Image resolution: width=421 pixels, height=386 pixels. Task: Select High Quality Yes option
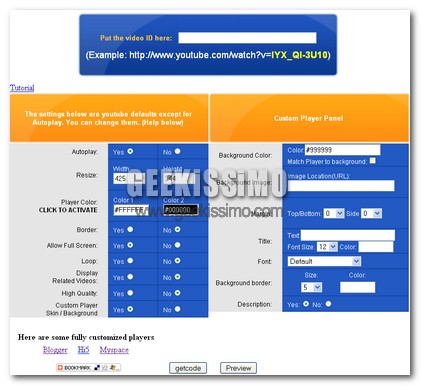click(130, 293)
